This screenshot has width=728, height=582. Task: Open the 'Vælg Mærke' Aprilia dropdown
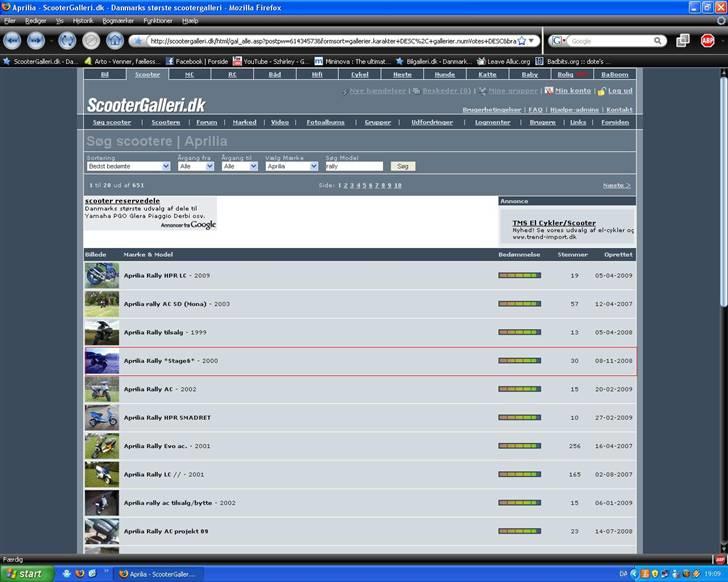293,166
